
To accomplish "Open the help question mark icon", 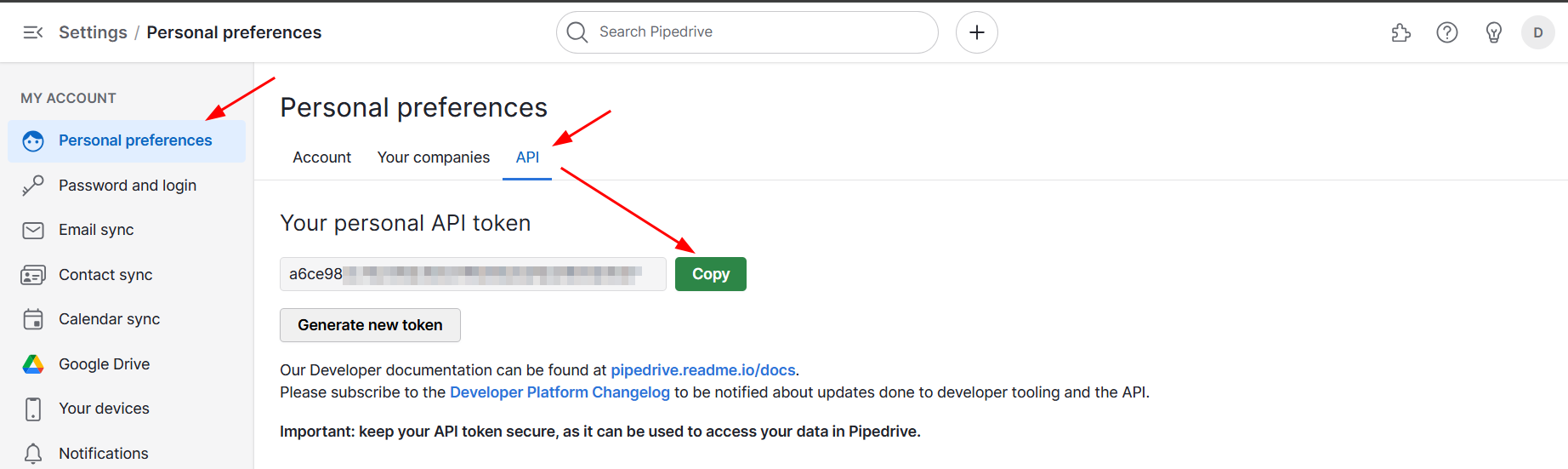I will pos(1446,32).
